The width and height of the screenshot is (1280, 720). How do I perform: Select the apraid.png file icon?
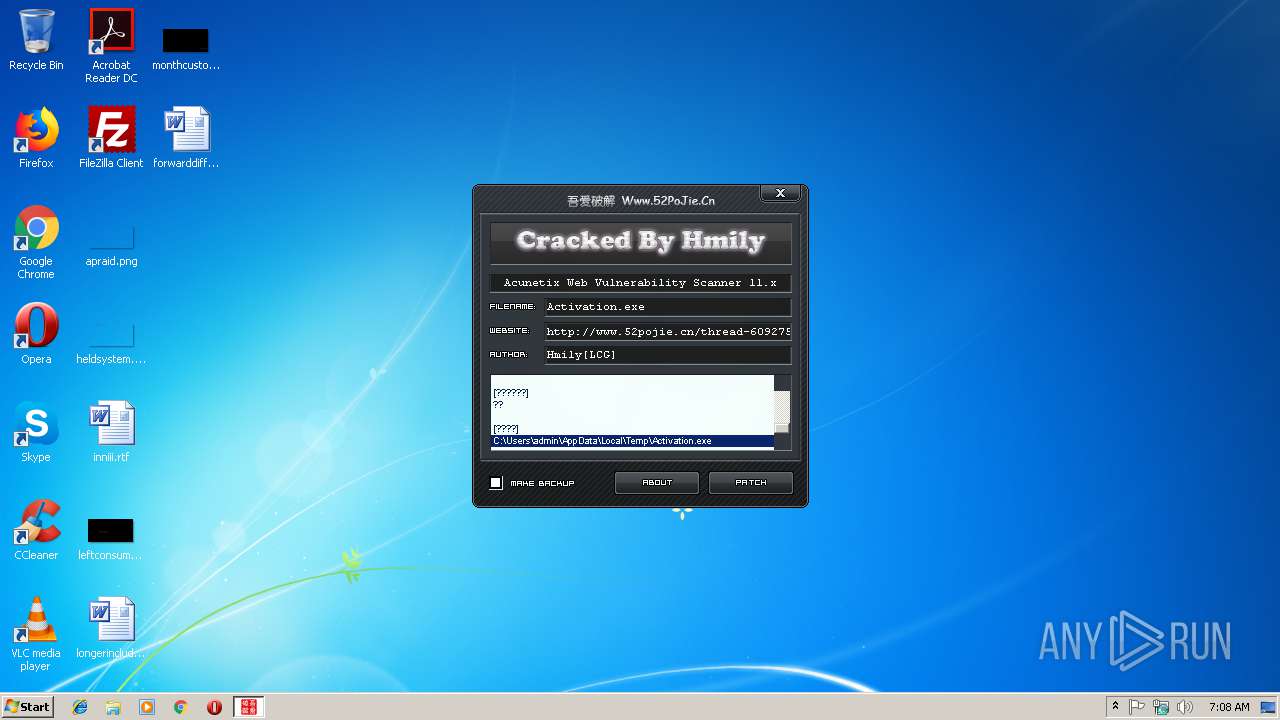[111, 246]
